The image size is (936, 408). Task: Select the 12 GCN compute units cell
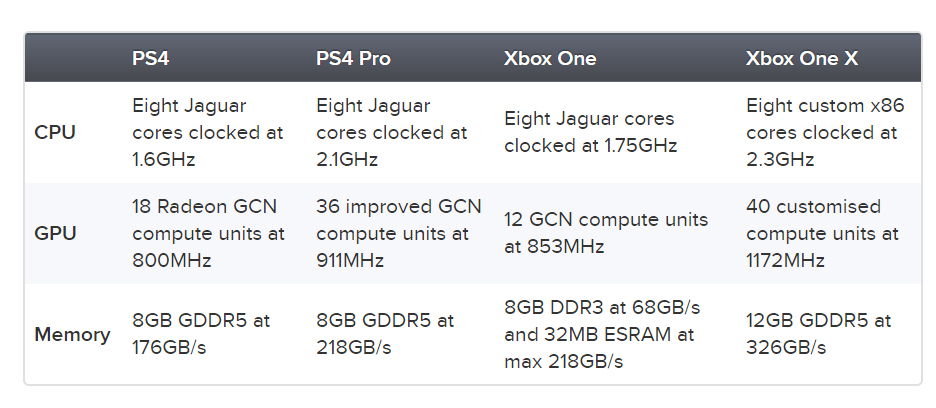[x=606, y=233]
